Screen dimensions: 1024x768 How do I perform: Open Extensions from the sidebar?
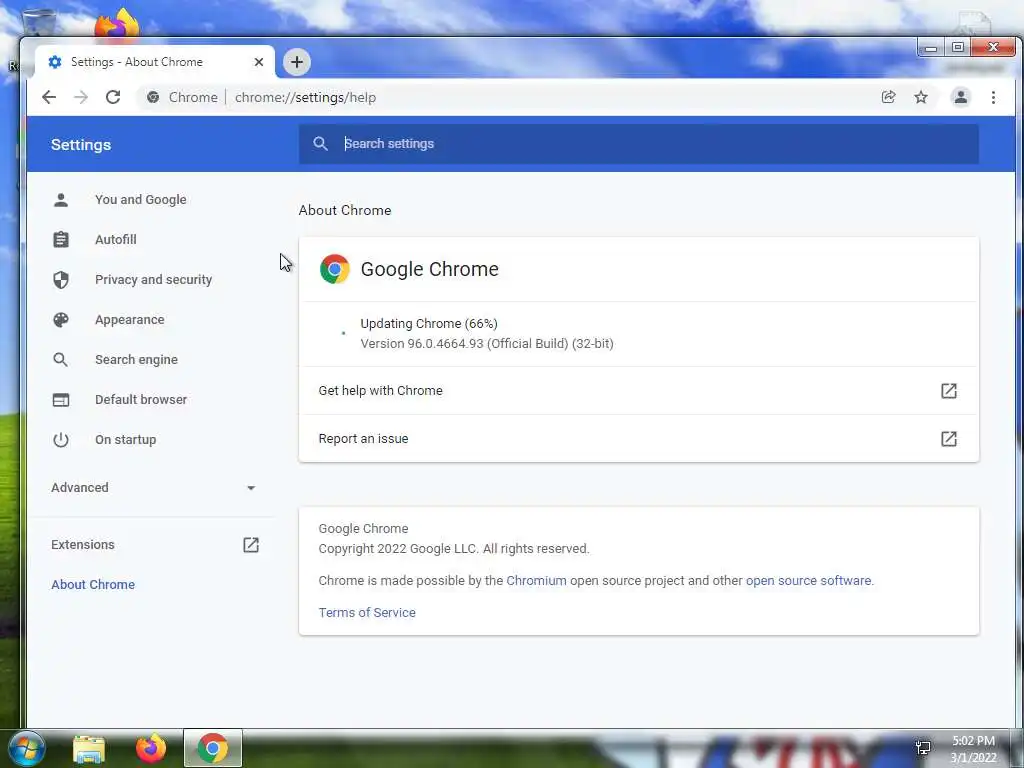click(x=82, y=545)
